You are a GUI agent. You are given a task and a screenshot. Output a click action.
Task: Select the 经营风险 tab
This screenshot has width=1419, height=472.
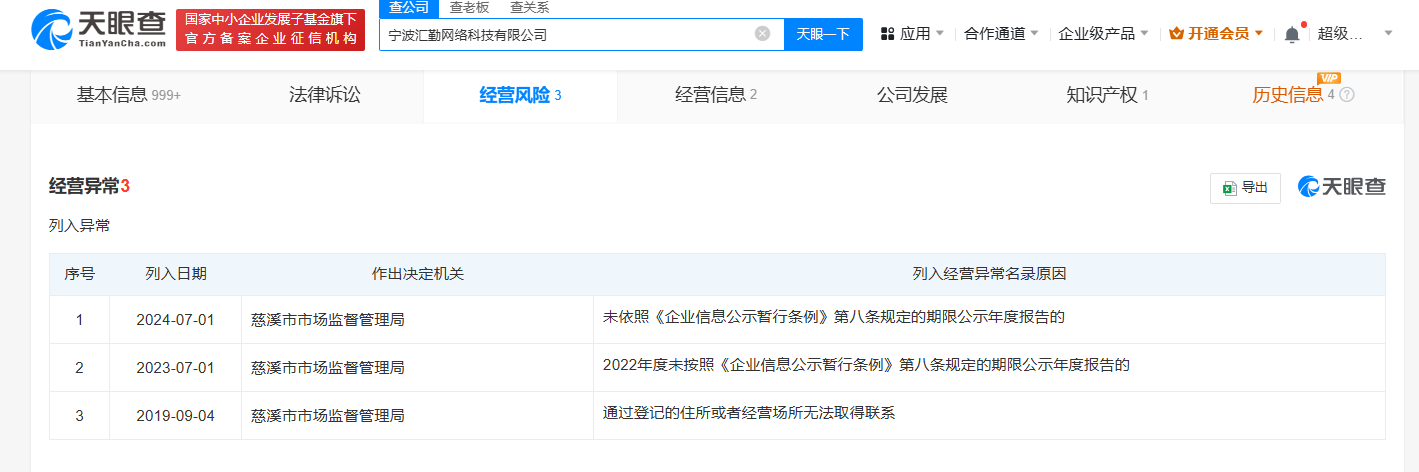pyautogui.click(x=520, y=96)
